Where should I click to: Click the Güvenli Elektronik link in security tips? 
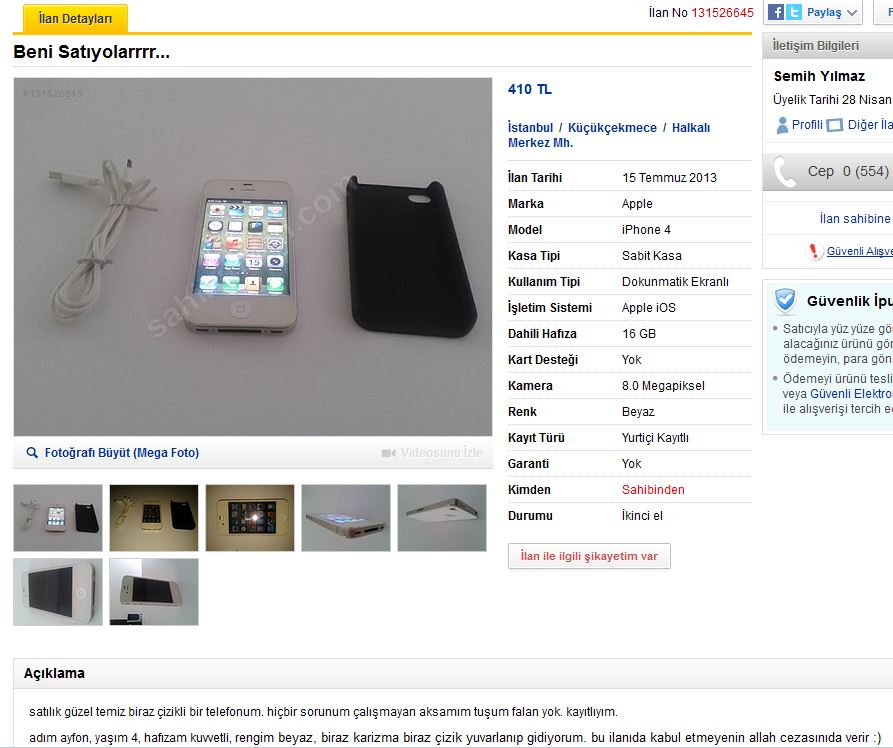(851, 394)
